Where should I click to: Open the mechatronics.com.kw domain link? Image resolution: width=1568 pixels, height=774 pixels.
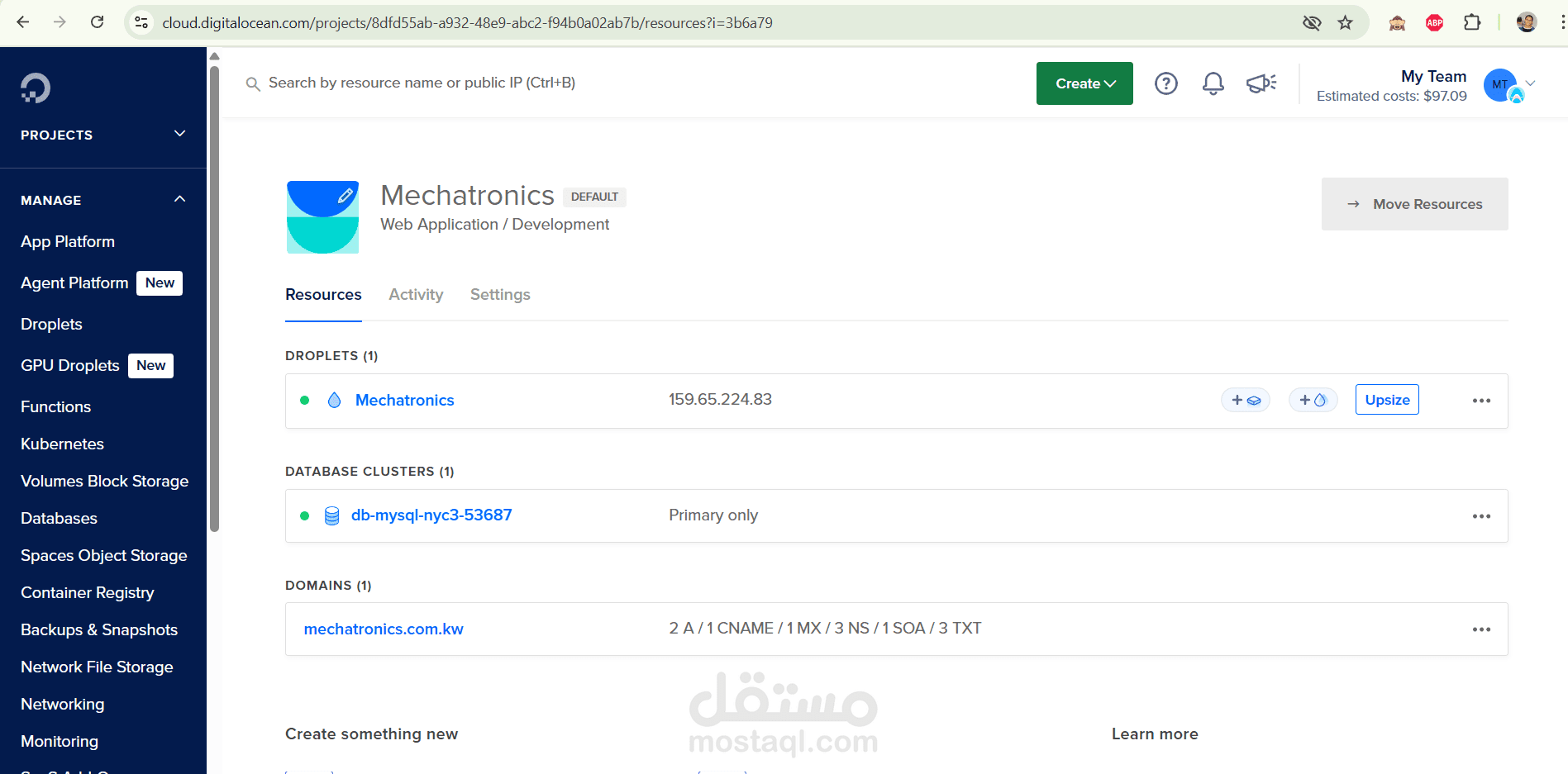click(x=384, y=629)
